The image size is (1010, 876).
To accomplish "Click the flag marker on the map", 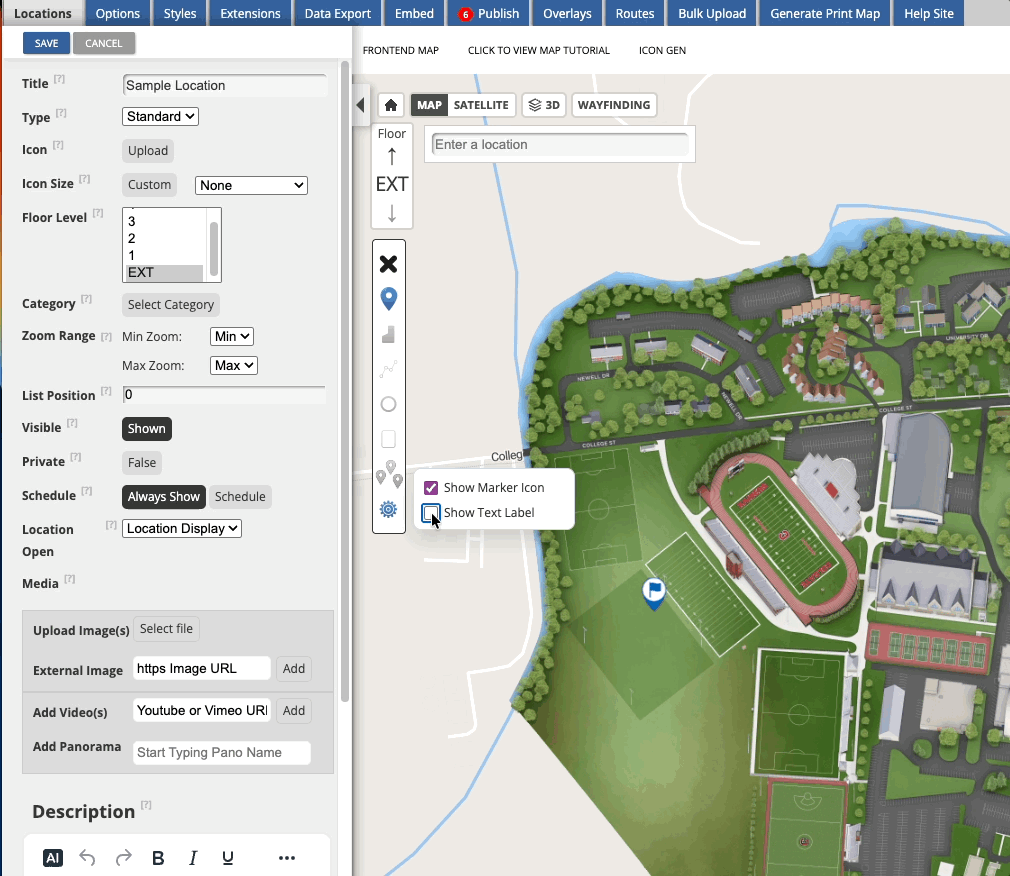I will click(653, 592).
